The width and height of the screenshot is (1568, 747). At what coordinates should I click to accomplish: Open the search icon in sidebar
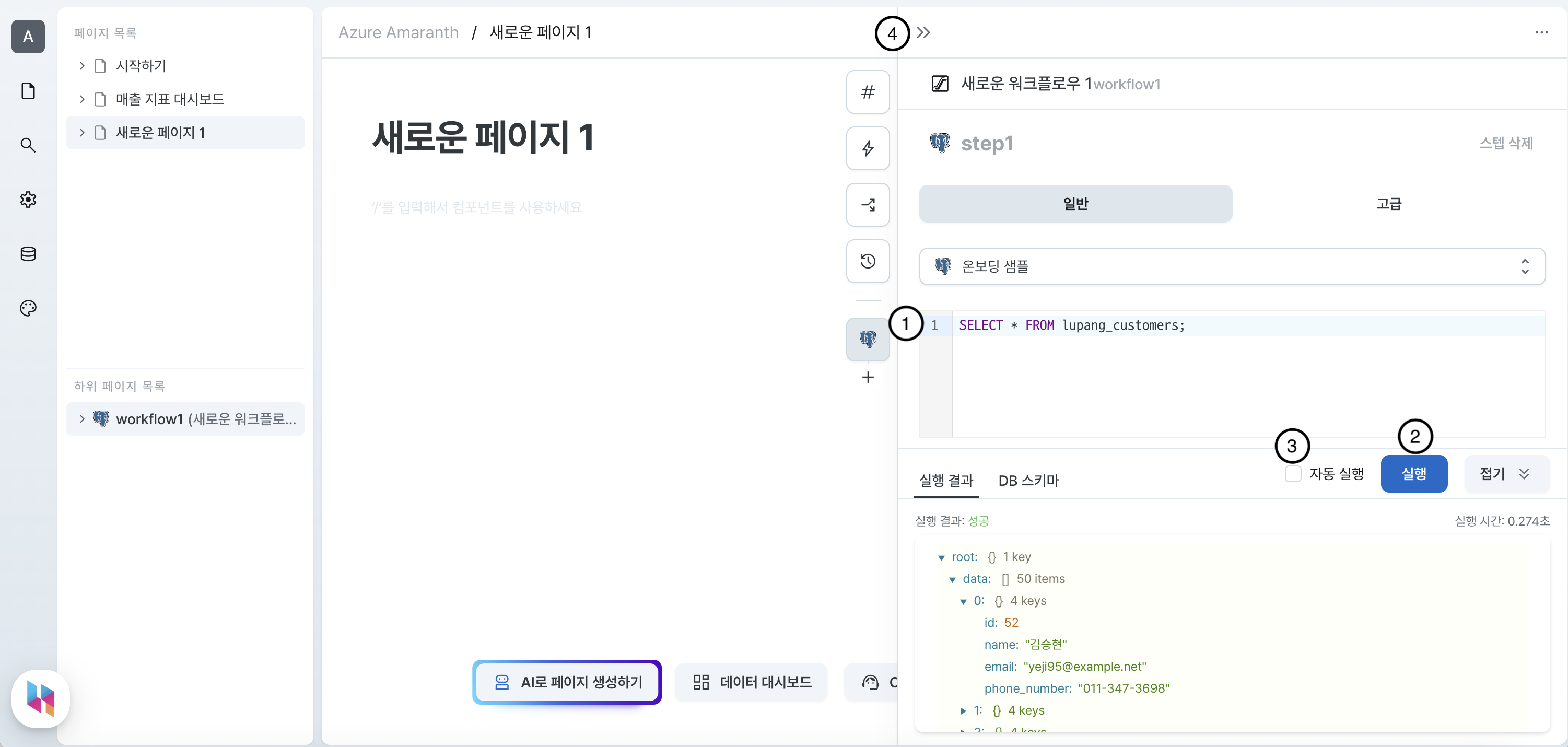[28, 145]
